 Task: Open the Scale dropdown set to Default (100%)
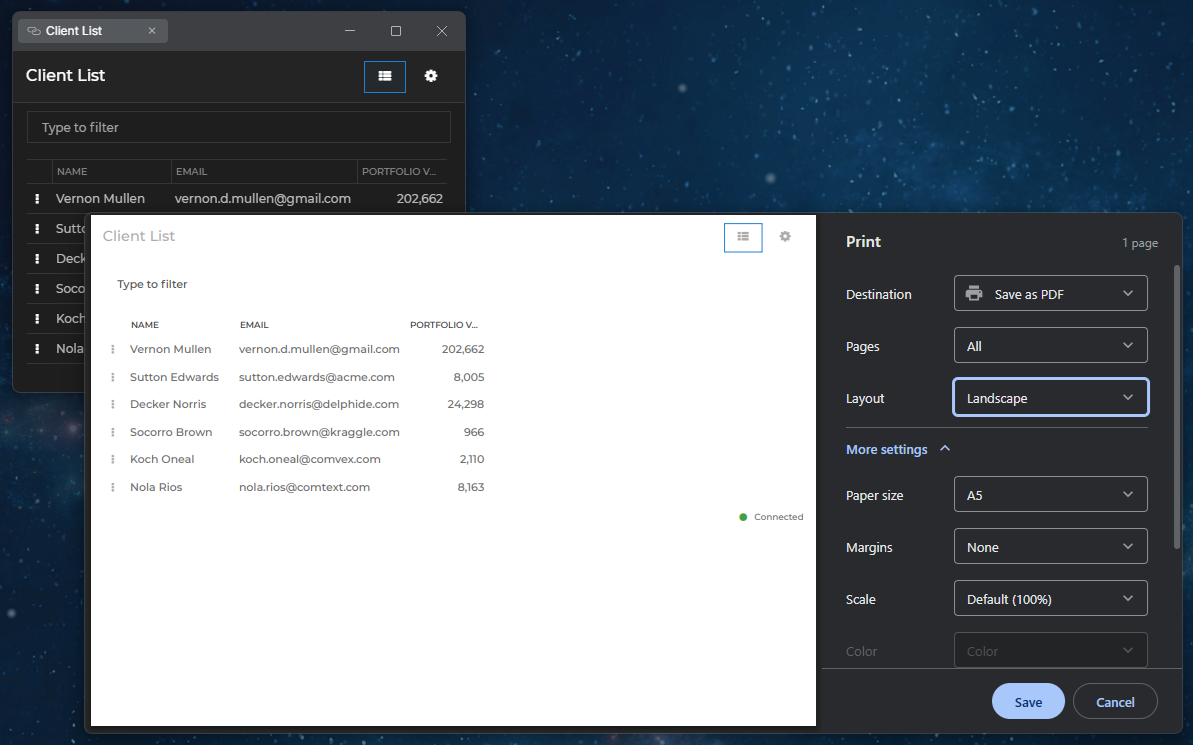tap(1051, 598)
